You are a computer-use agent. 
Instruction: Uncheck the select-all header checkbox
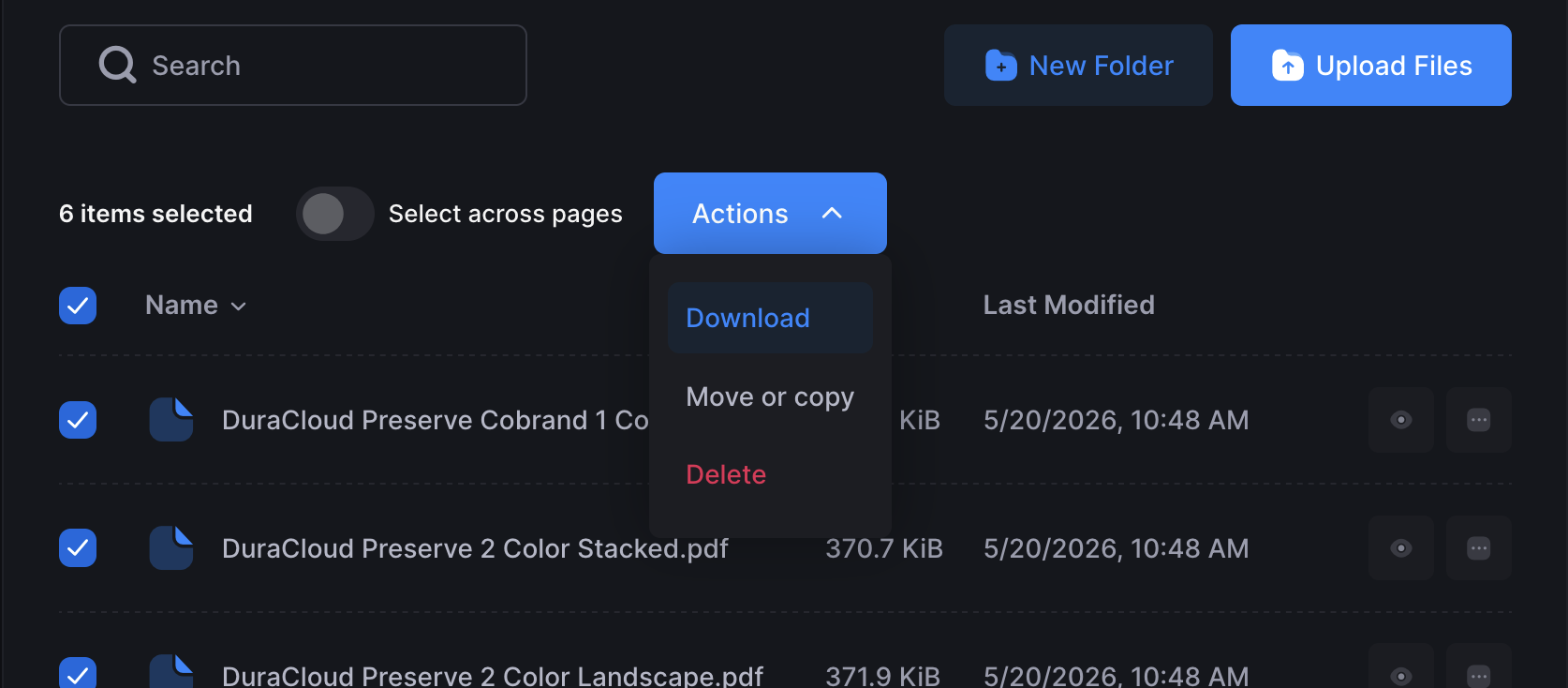[78, 306]
